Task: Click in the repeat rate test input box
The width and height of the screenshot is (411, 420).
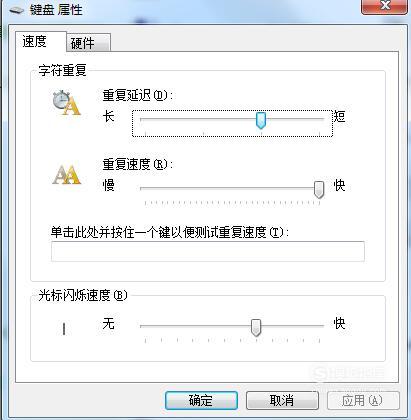Action: pyautogui.click(x=208, y=251)
